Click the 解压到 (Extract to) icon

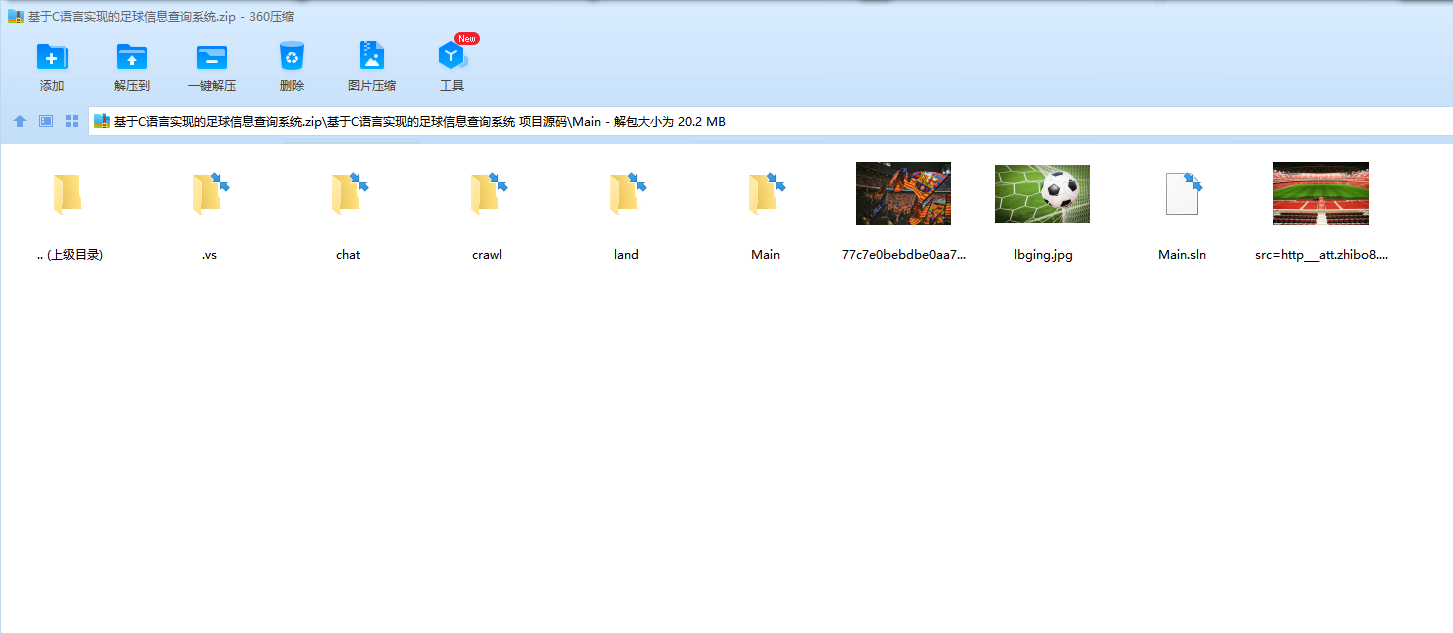pyautogui.click(x=132, y=56)
